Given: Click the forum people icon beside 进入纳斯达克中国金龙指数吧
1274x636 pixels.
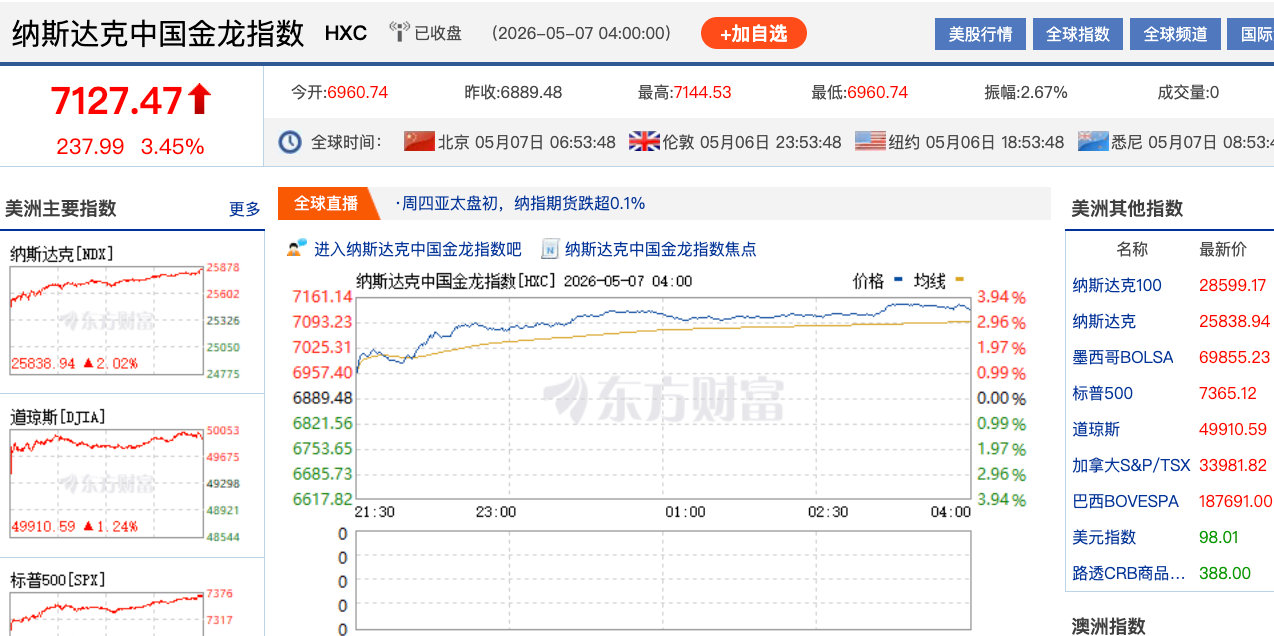Looking at the screenshot, I should [x=297, y=248].
